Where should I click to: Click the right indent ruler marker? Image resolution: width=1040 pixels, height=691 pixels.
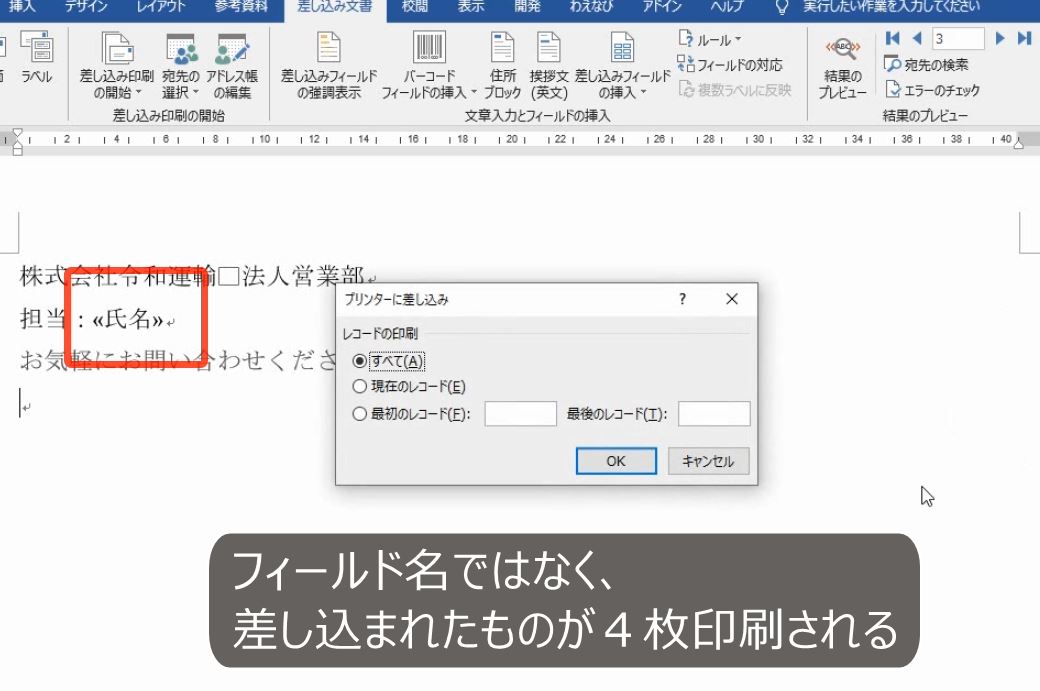click(x=1019, y=143)
